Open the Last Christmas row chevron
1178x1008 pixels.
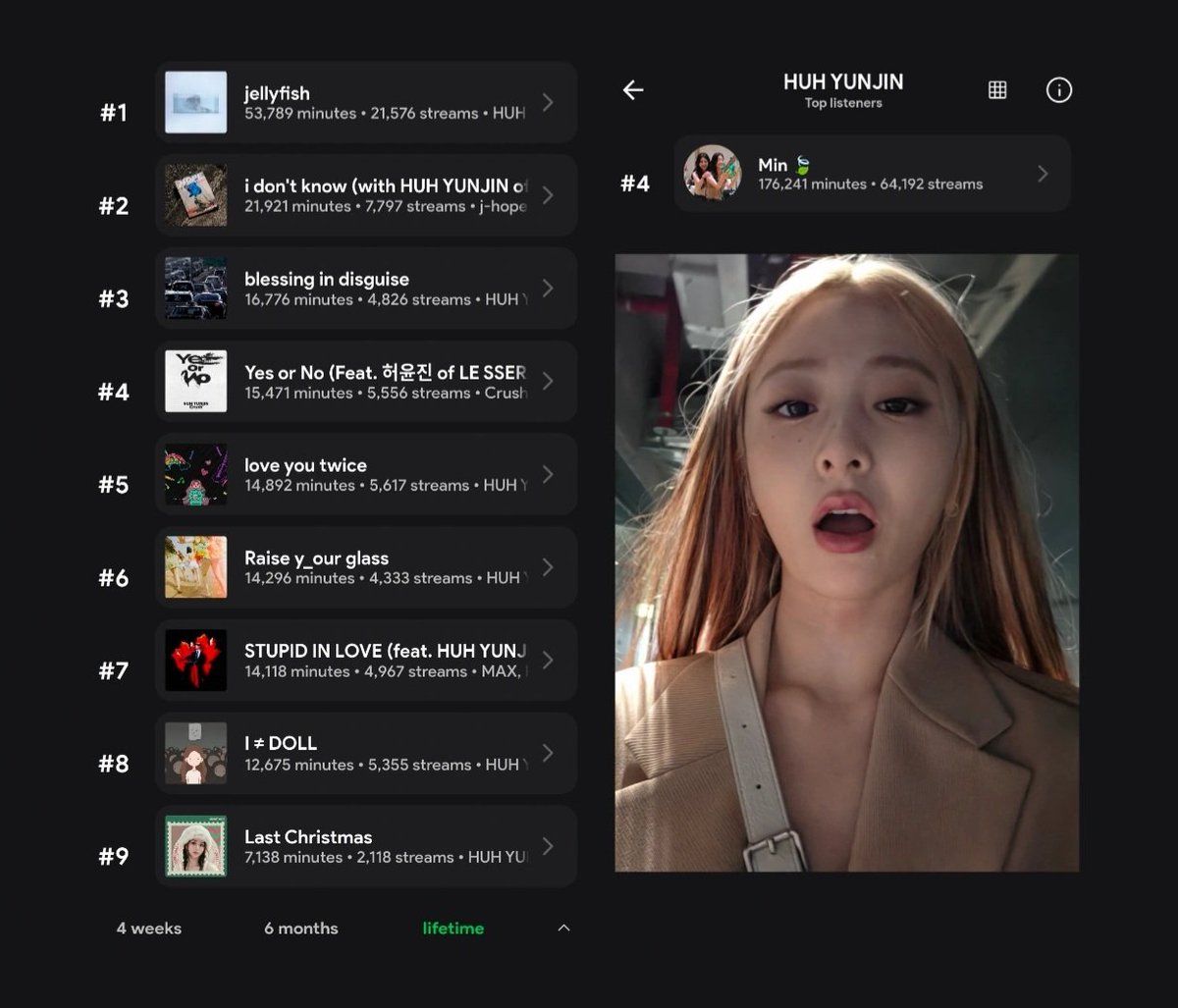click(548, 846)
